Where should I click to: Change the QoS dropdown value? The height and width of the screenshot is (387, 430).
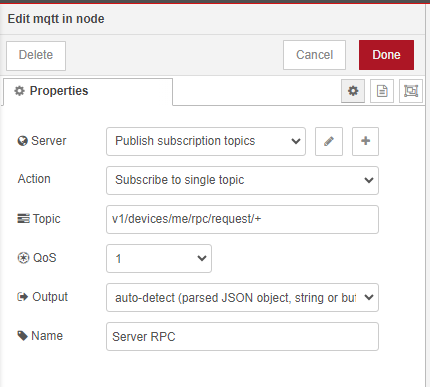coord(159,258)
